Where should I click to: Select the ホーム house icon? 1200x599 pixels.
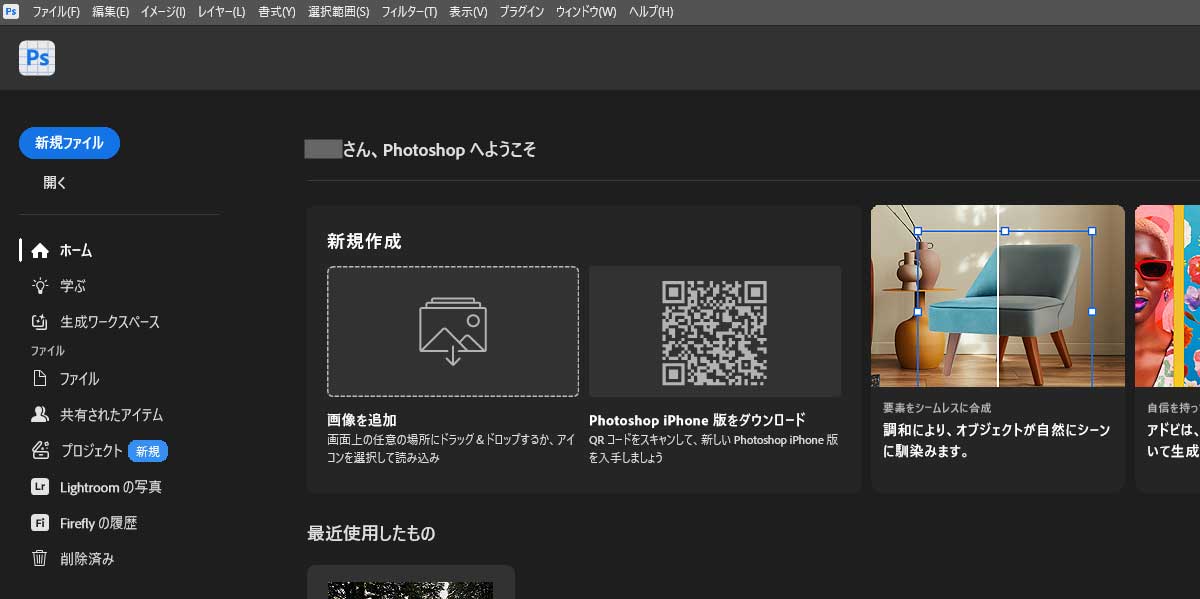click(40, 250)
